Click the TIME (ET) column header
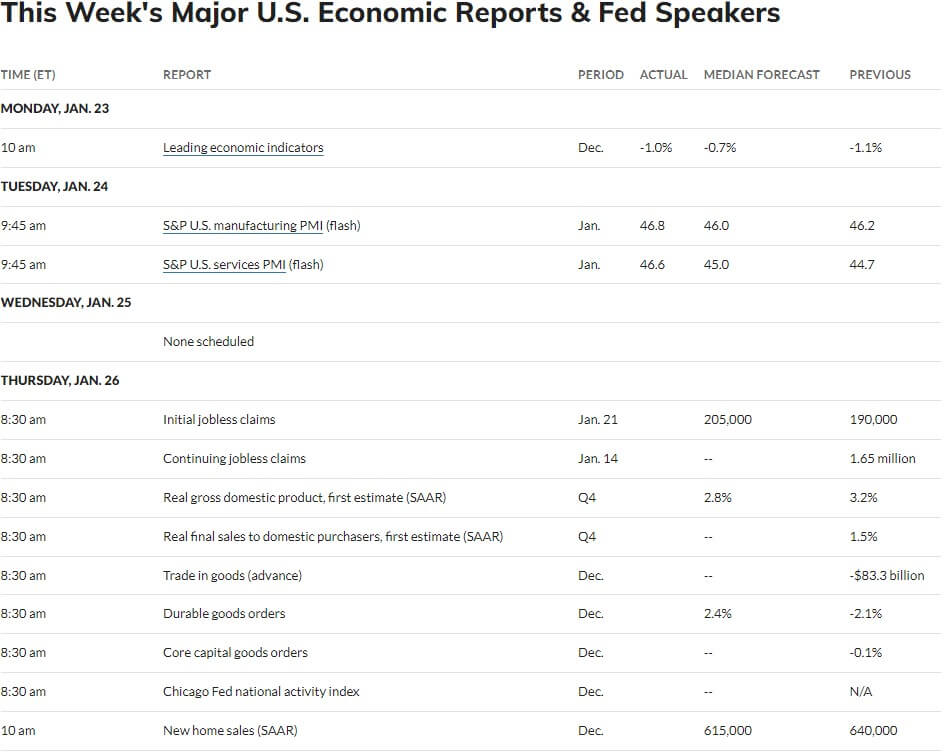The image size is (944, 756). click(x=28, y=75)
